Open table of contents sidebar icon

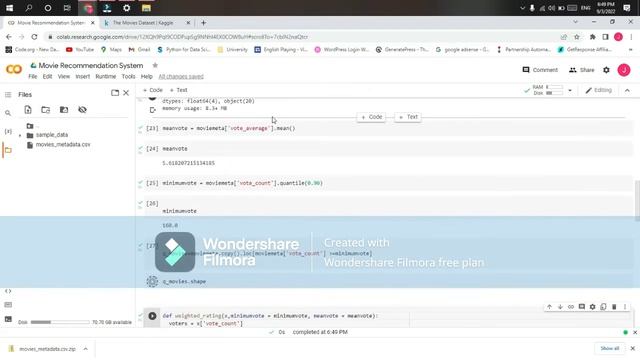[x=8, y=95]
